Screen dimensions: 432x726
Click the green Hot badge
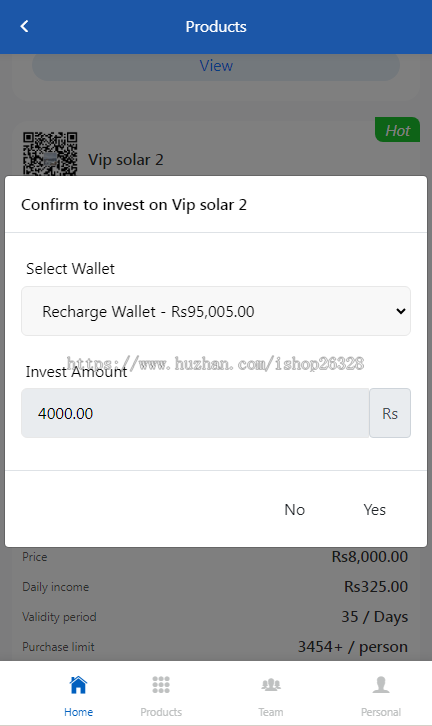(397, 130)
